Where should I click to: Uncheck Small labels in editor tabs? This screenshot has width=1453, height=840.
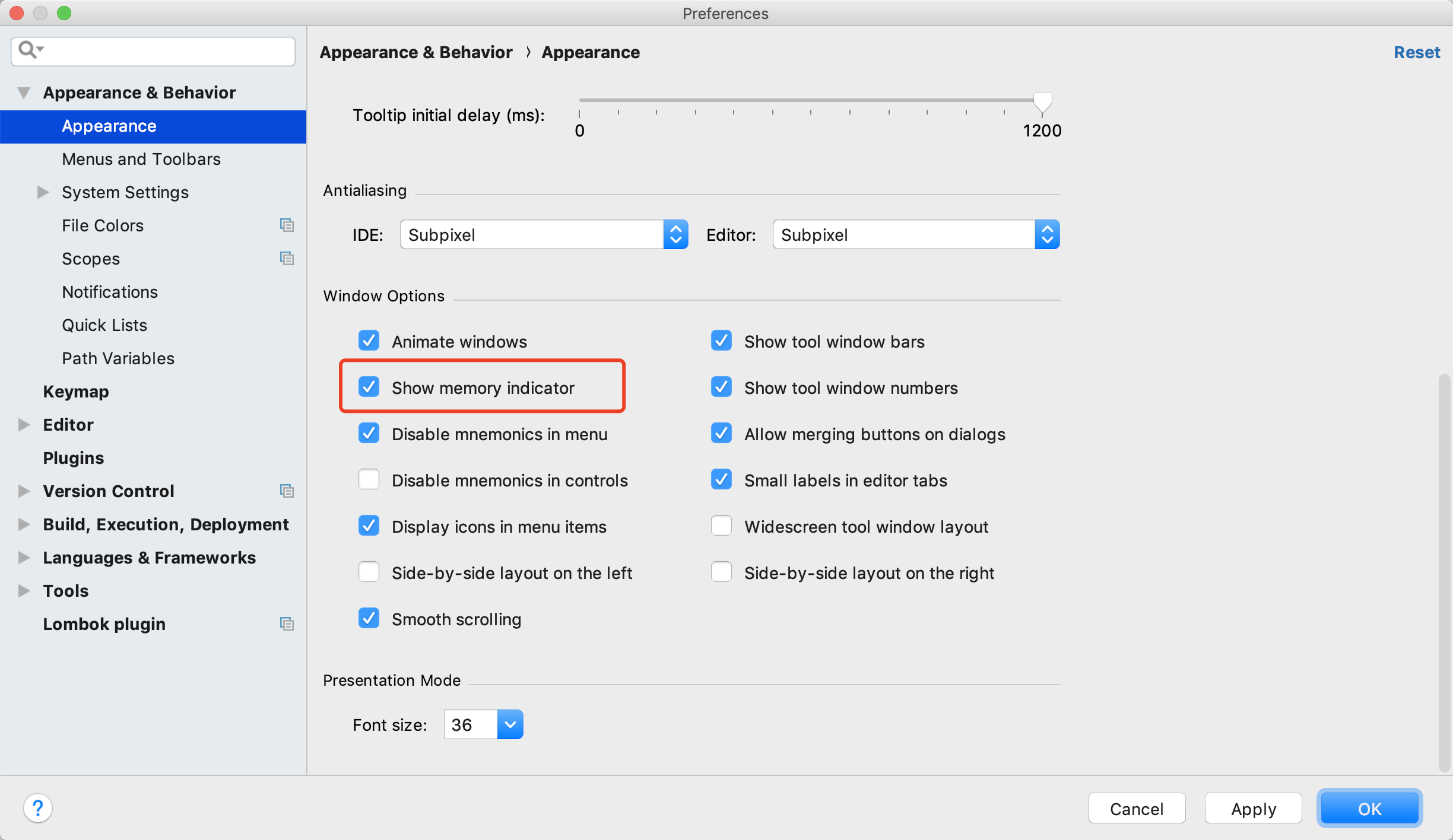(x=721, y=479)
